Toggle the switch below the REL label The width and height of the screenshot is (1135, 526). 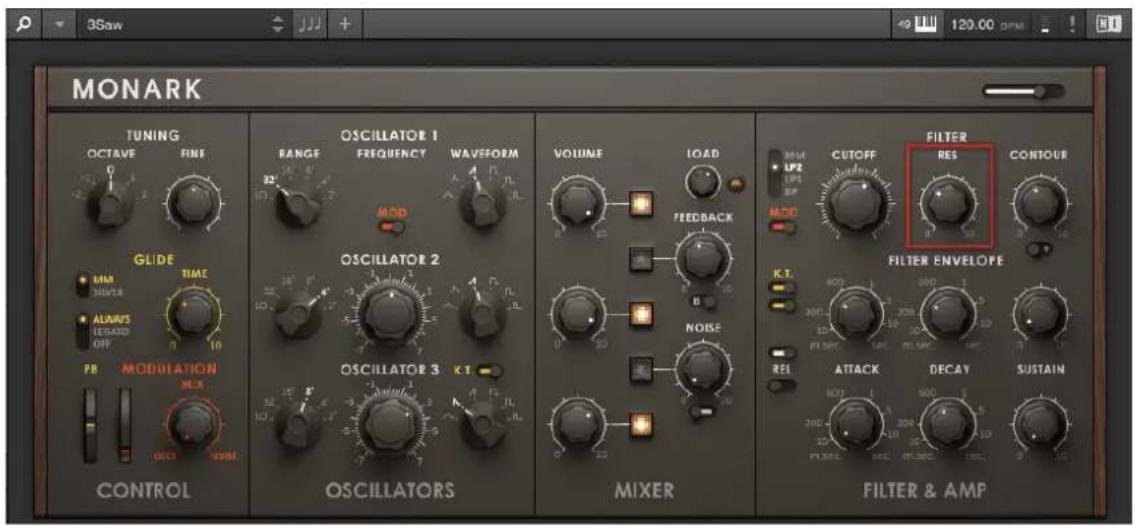784,386
